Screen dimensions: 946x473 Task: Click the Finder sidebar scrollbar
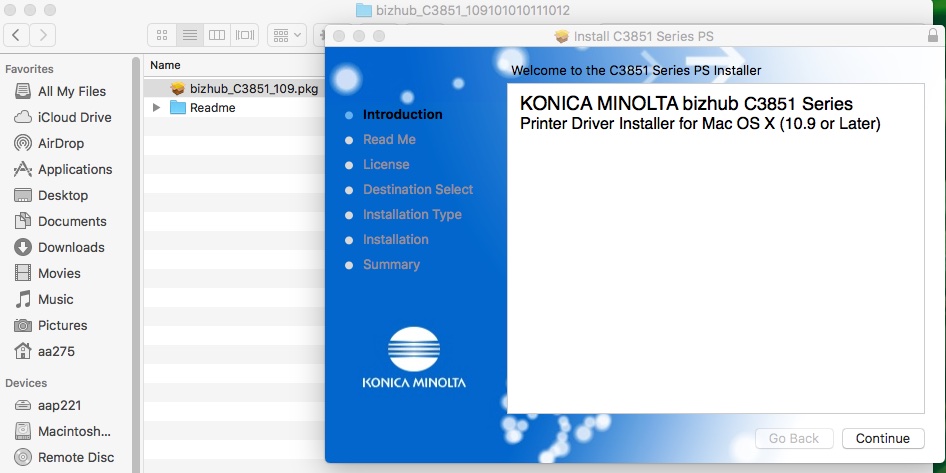coord(136,265)
